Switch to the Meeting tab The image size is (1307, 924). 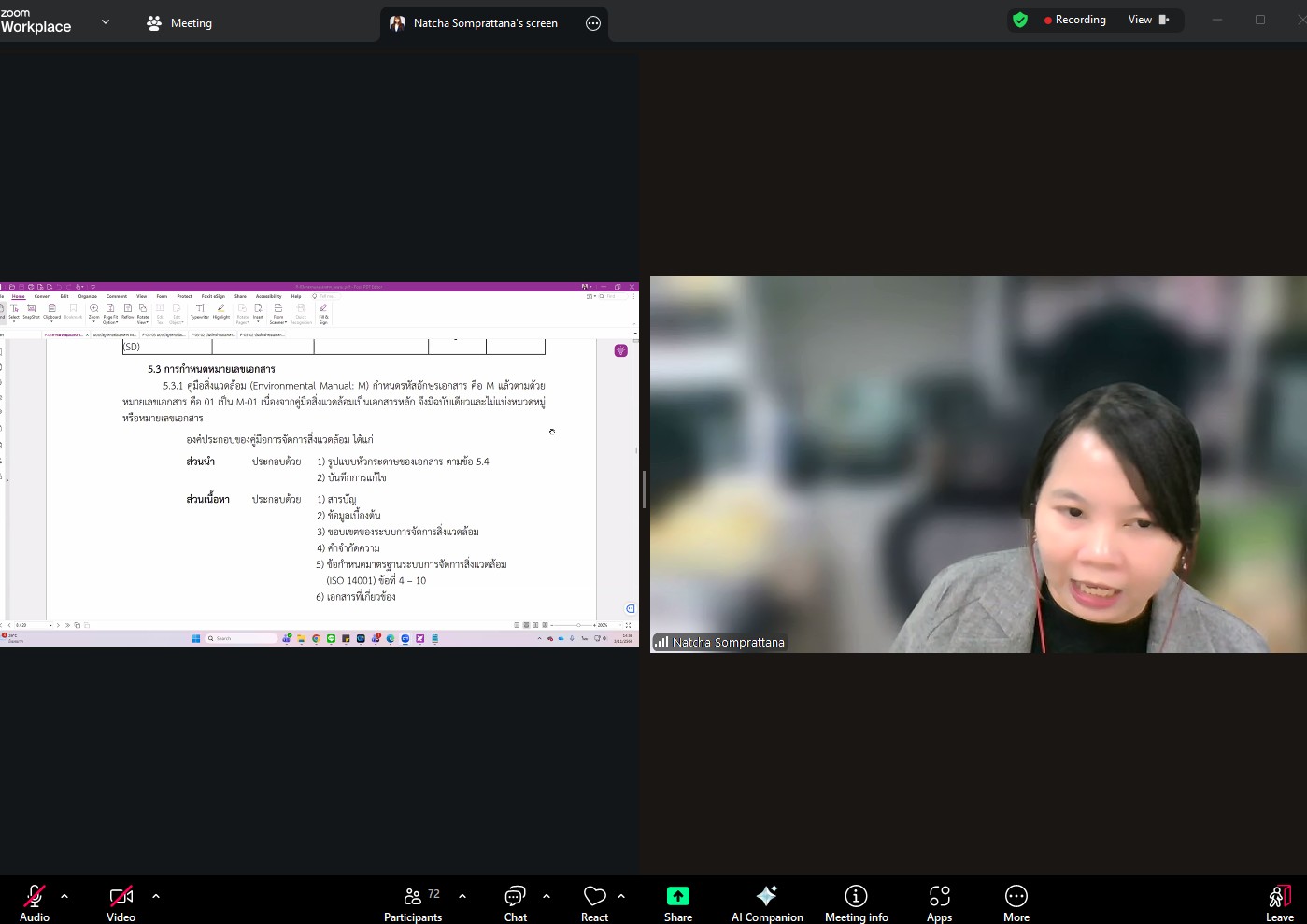(x=180, y=23)
